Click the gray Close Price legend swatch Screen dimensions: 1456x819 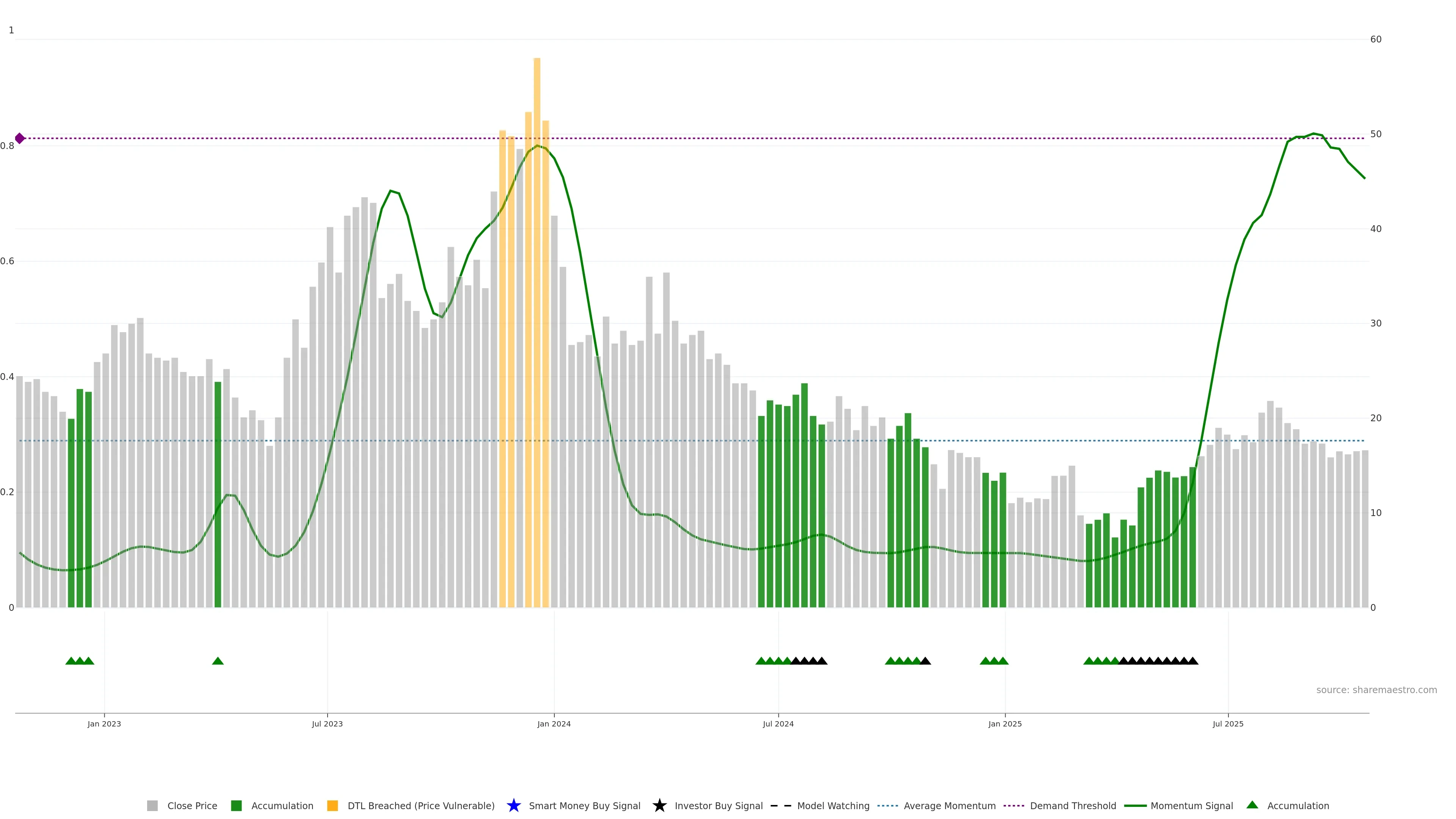(x=152, y=805)
